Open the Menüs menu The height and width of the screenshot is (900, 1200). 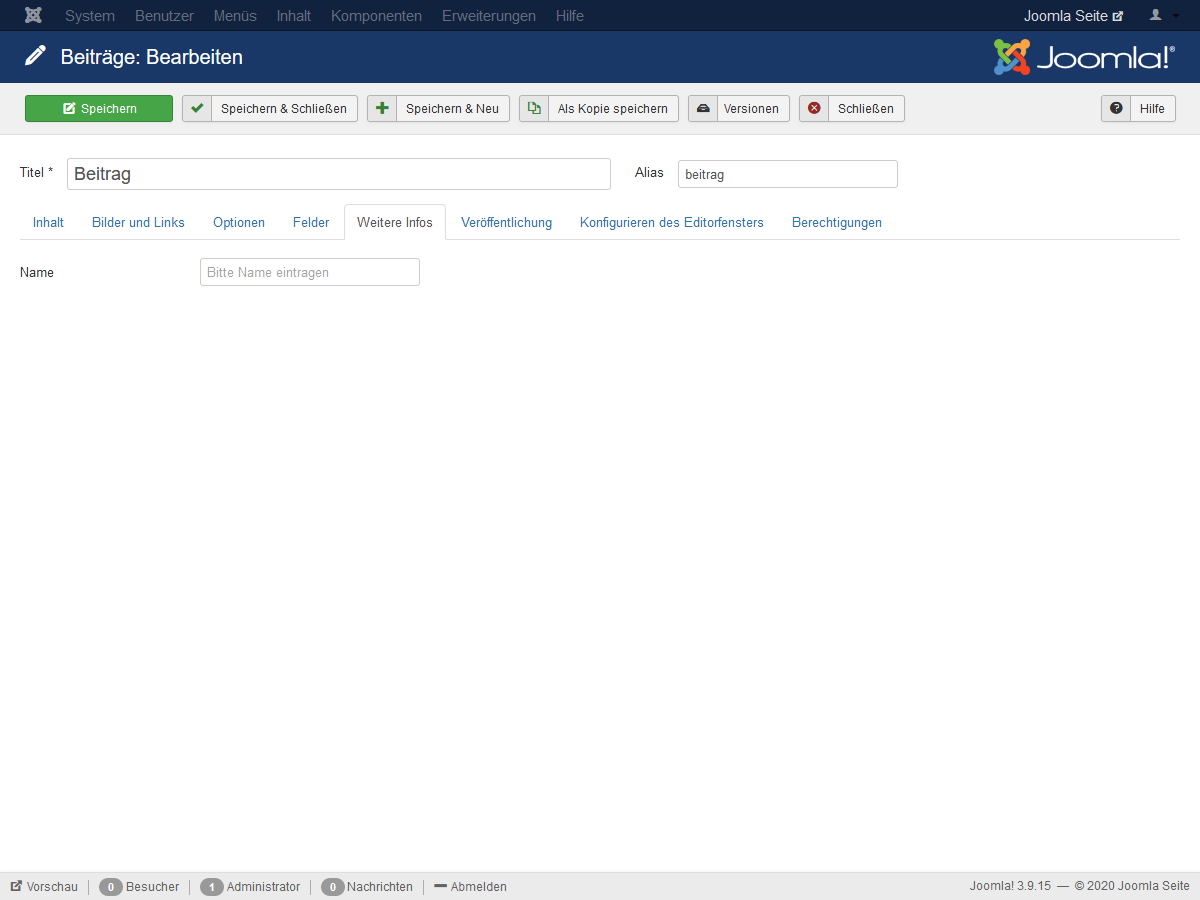point(235,16)
